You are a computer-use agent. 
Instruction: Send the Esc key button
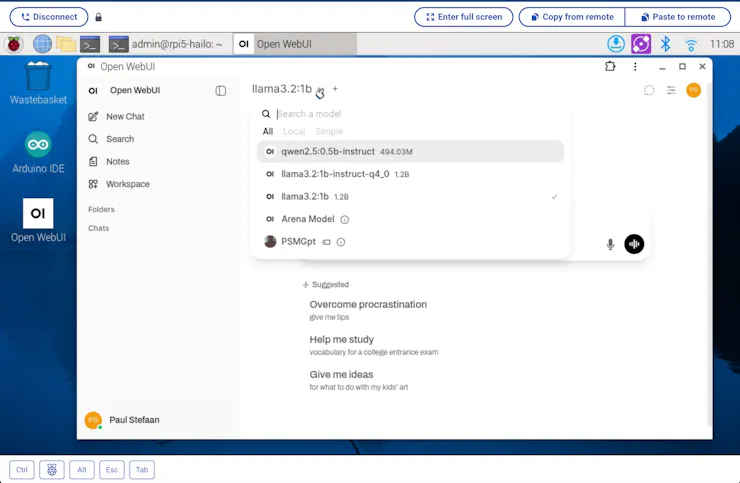point(112,470)
